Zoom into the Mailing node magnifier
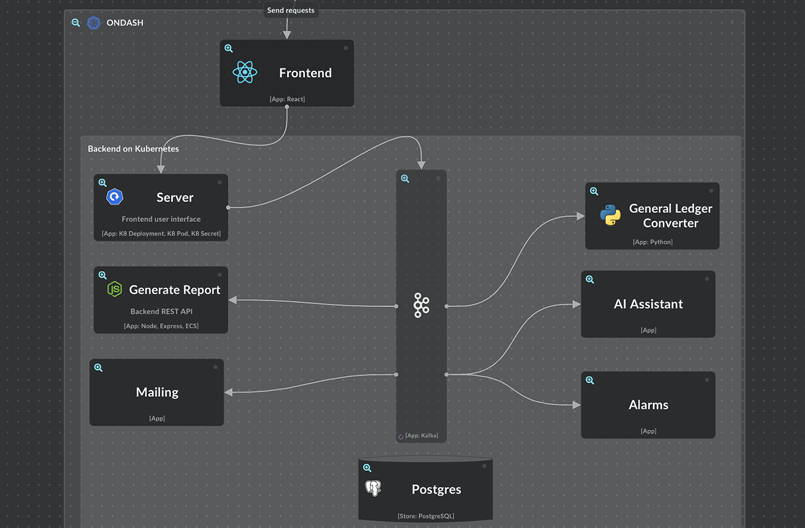The image size is (805, 528). click(x=99, y=368)
